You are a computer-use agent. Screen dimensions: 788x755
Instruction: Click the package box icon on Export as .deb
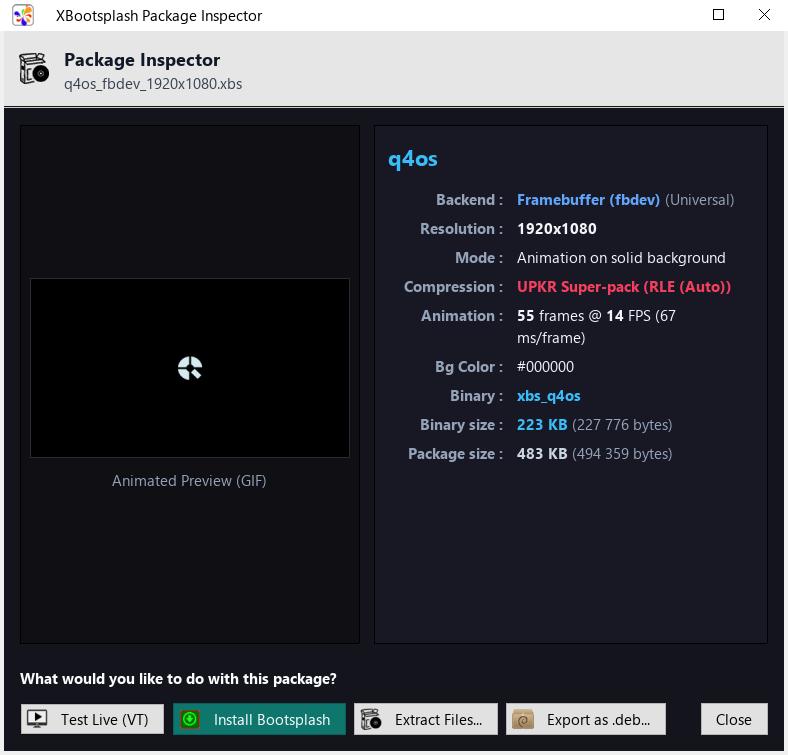[523, 719]
